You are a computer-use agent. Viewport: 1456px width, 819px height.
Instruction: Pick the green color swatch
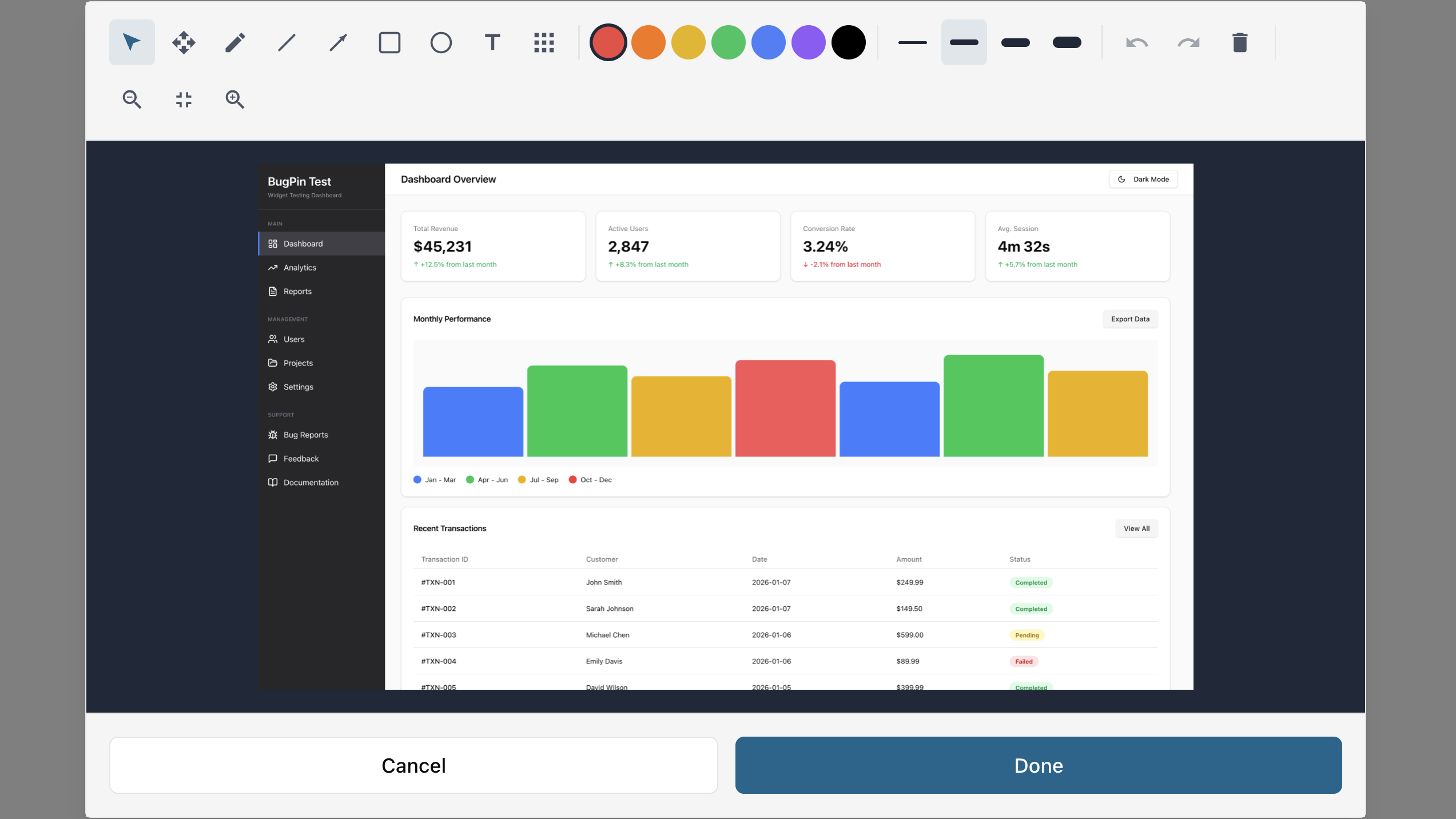(729, 42)
